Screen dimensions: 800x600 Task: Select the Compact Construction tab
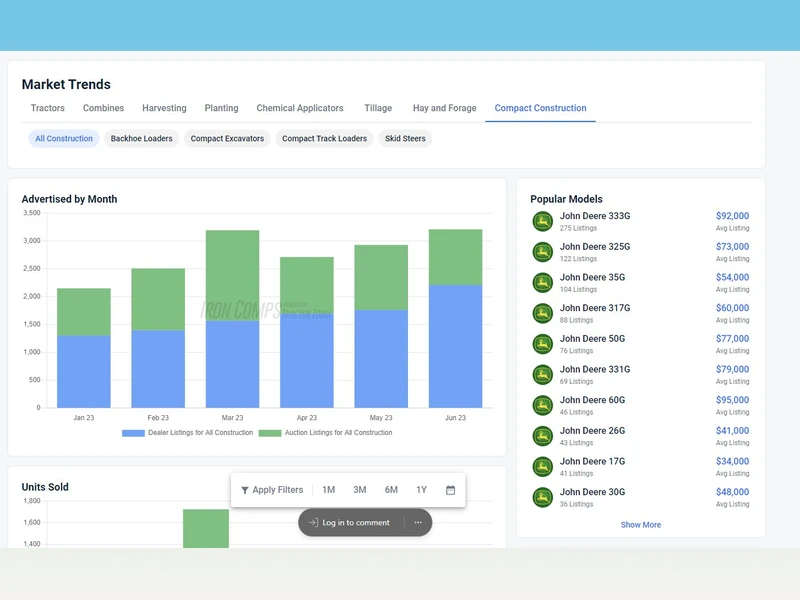tap(540, 108)
